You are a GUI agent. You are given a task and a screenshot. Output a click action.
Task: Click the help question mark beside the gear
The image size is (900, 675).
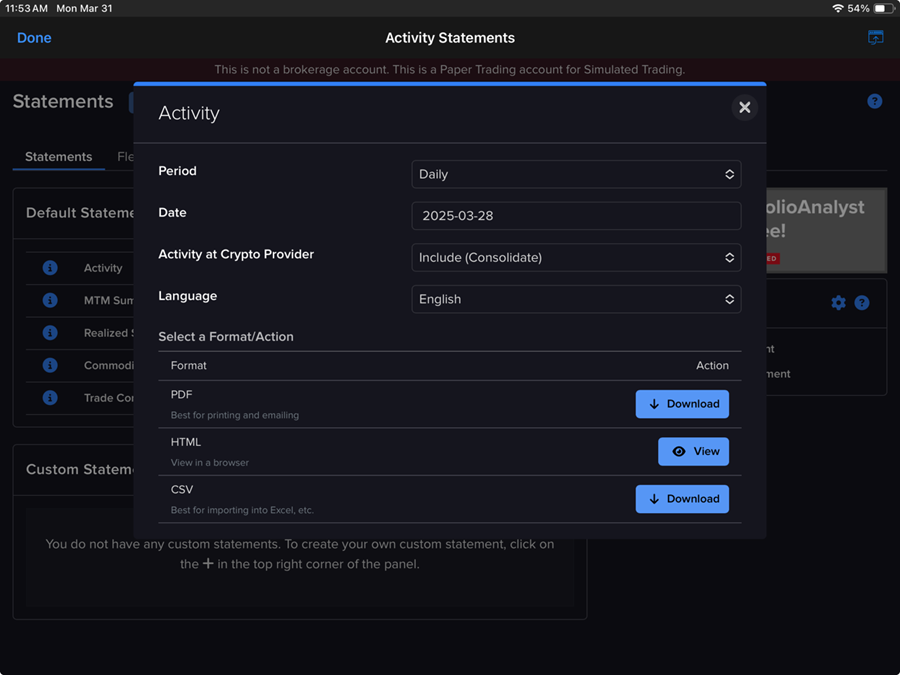click(862, 302)
